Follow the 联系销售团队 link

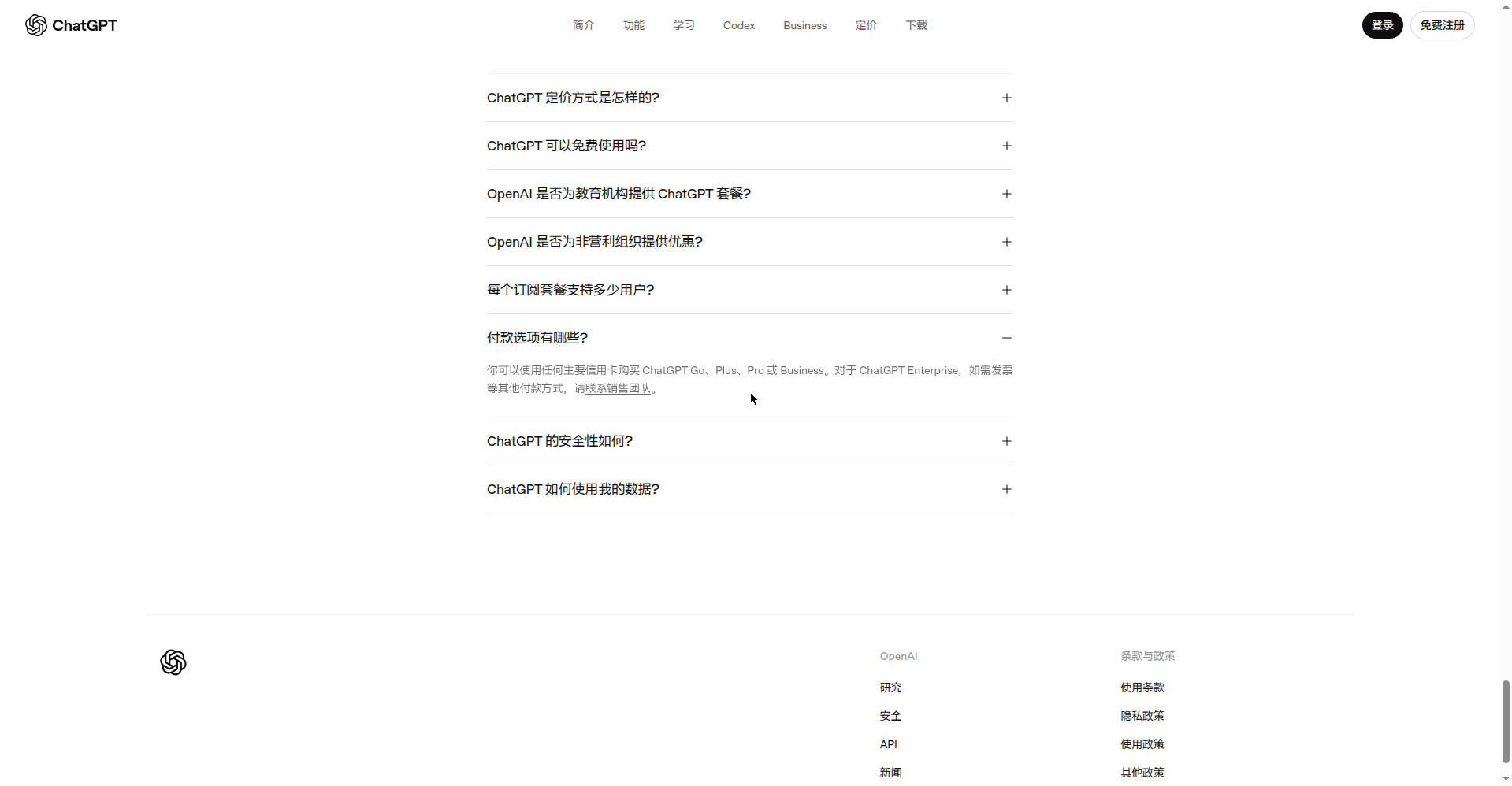pos(618,388)
